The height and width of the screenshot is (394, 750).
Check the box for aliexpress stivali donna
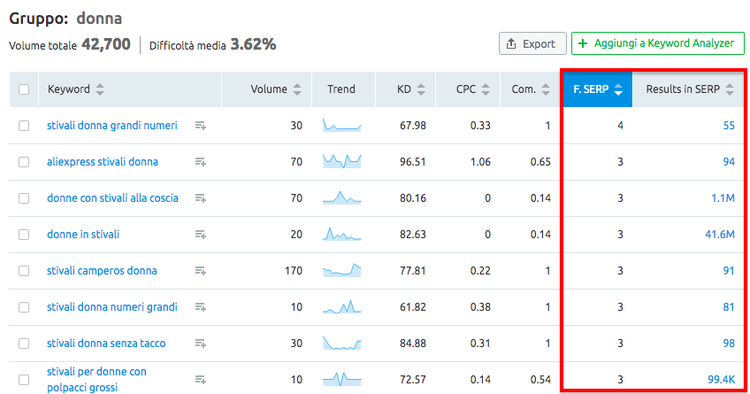coord(23,162)
